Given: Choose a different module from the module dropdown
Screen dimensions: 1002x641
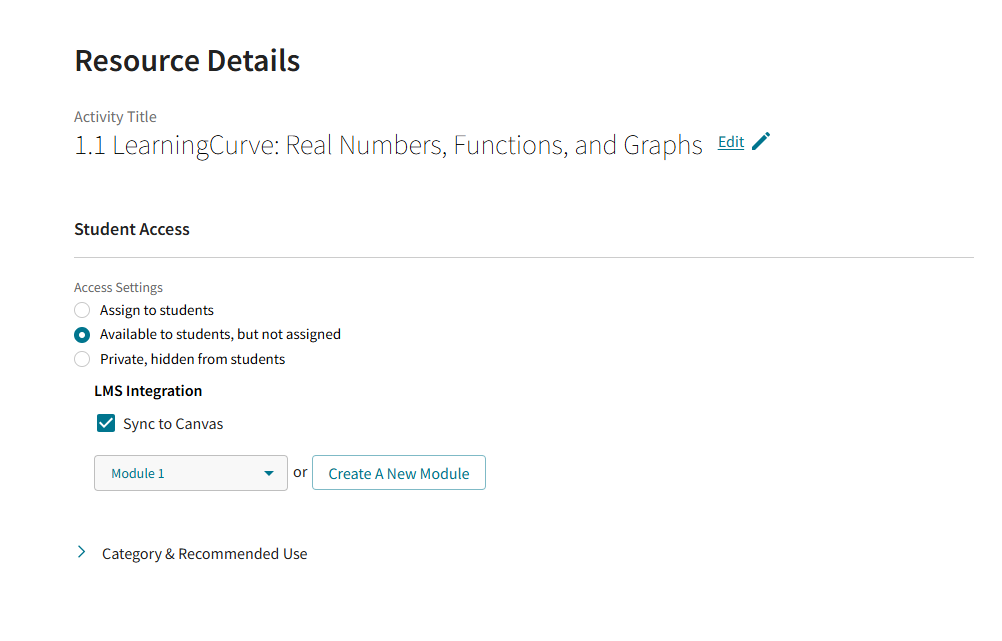Looking at the screenshot, I should [190, 472].
